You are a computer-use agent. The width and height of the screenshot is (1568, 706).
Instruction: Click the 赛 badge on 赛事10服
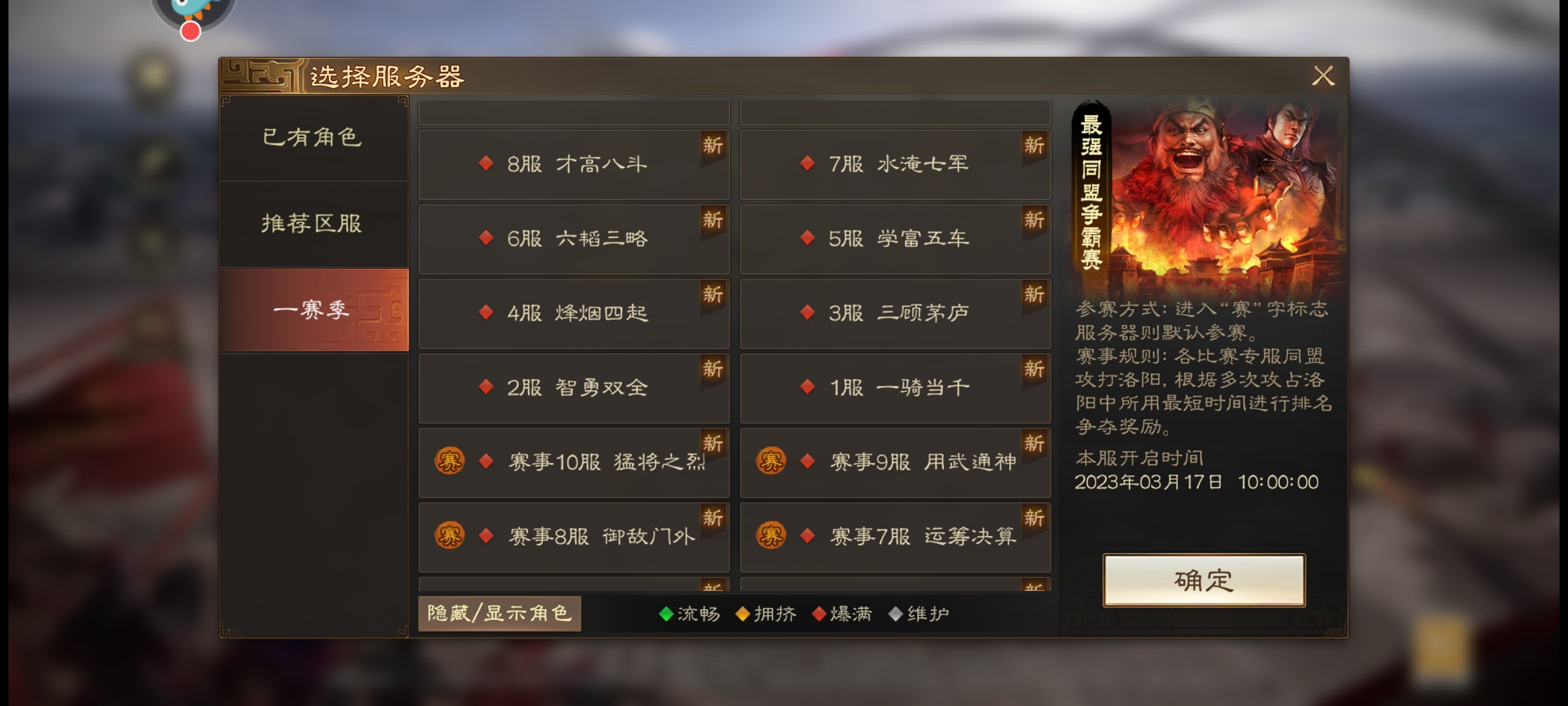449,462
